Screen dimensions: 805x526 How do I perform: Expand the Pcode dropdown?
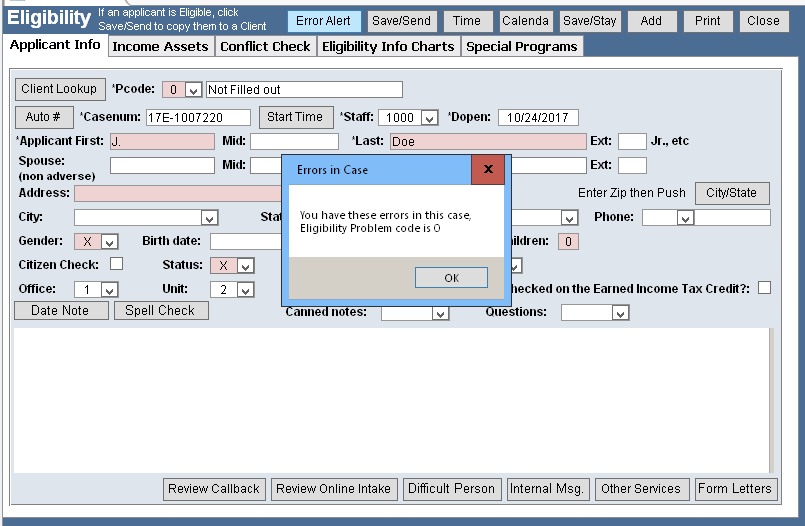[193, 90]
